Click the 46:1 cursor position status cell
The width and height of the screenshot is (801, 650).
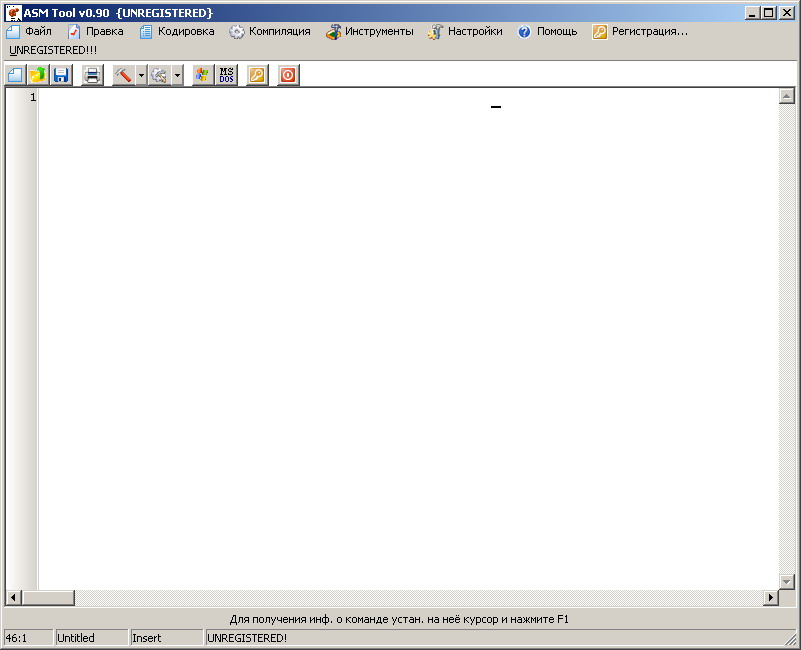[x=28, y=638]
